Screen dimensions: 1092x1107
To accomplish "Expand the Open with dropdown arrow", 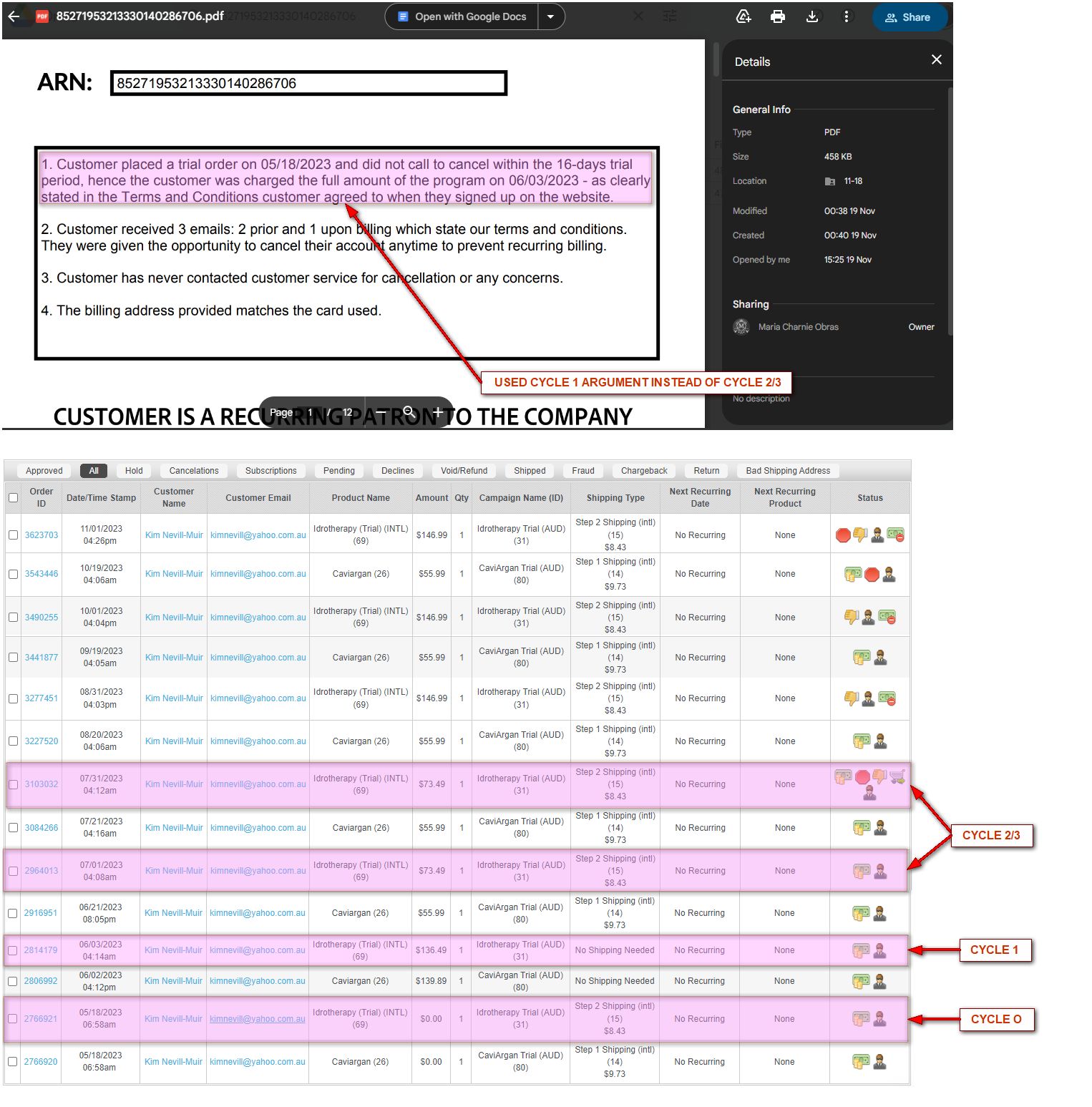I will (550, 16).
